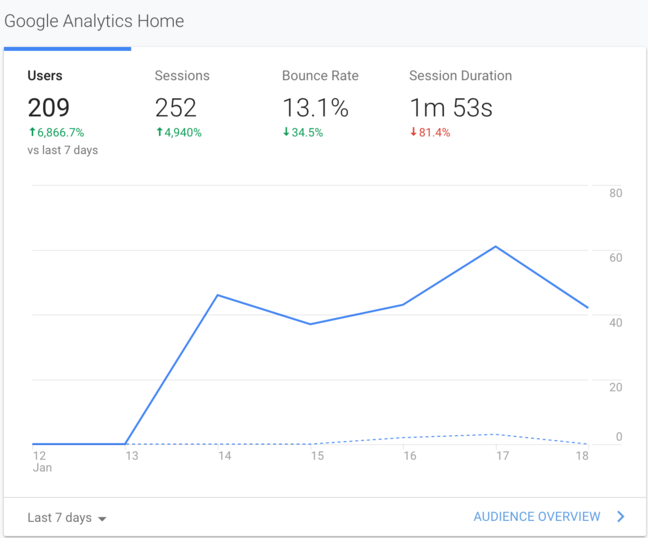
Task: Click the green up arrow under Users
Action: point(32,132)
